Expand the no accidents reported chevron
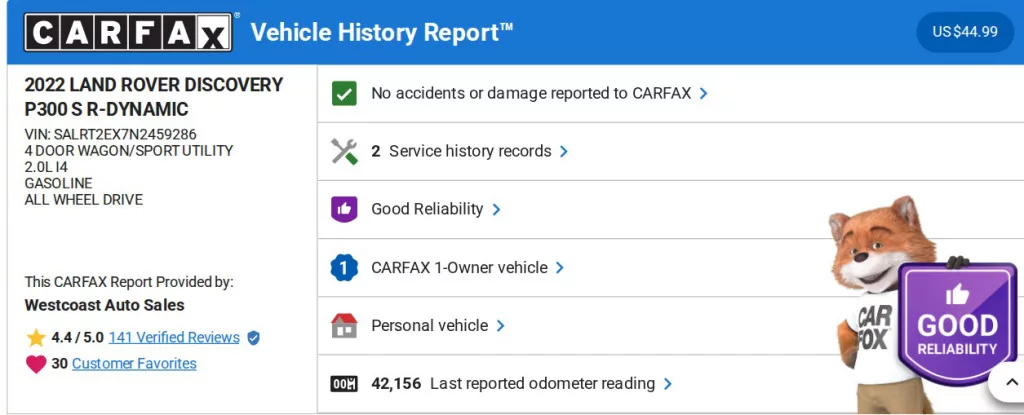Viewport: 1024px width, 415px height. 704,93
